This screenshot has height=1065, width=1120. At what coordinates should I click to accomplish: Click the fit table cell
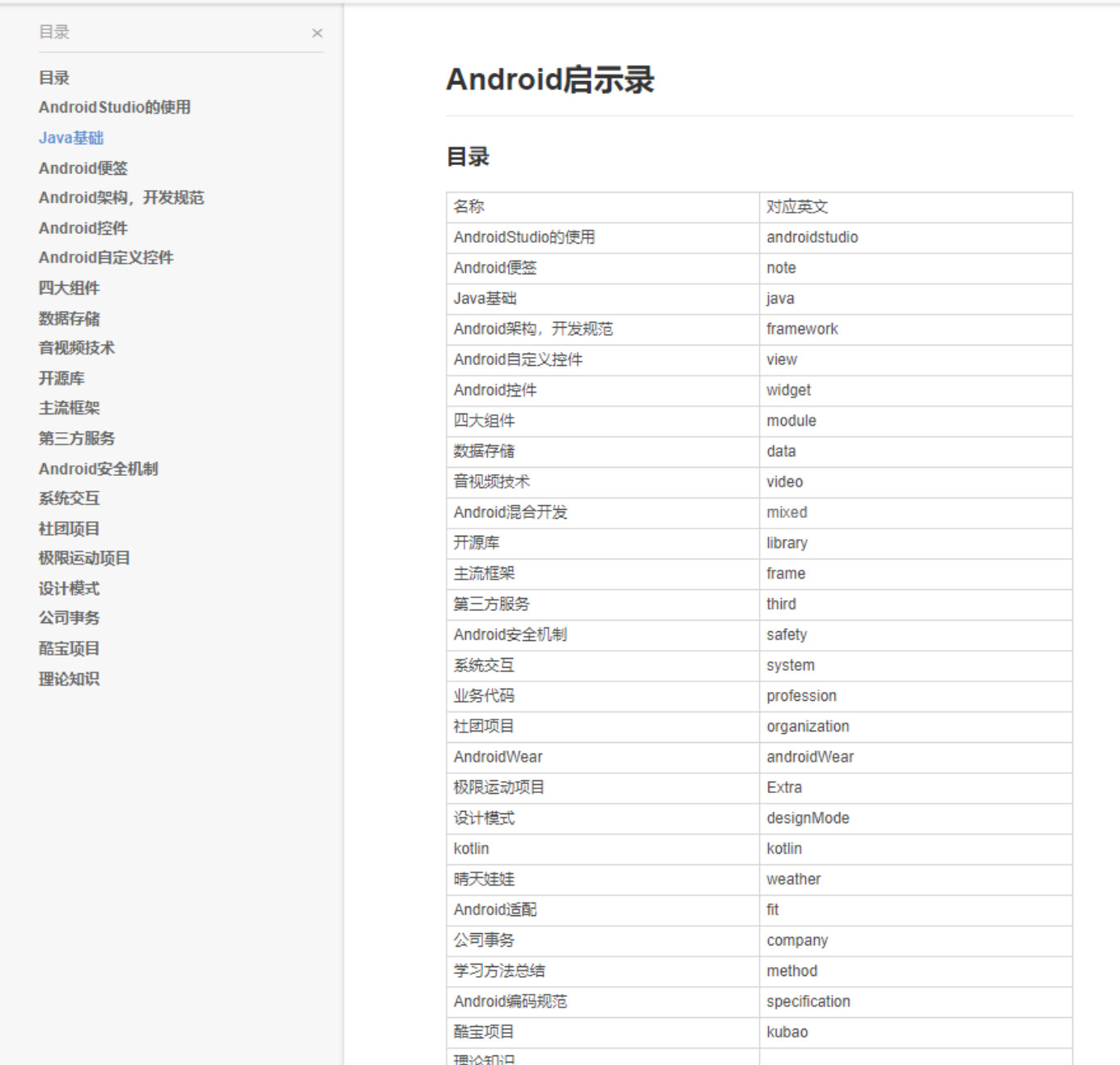(916, 910)
